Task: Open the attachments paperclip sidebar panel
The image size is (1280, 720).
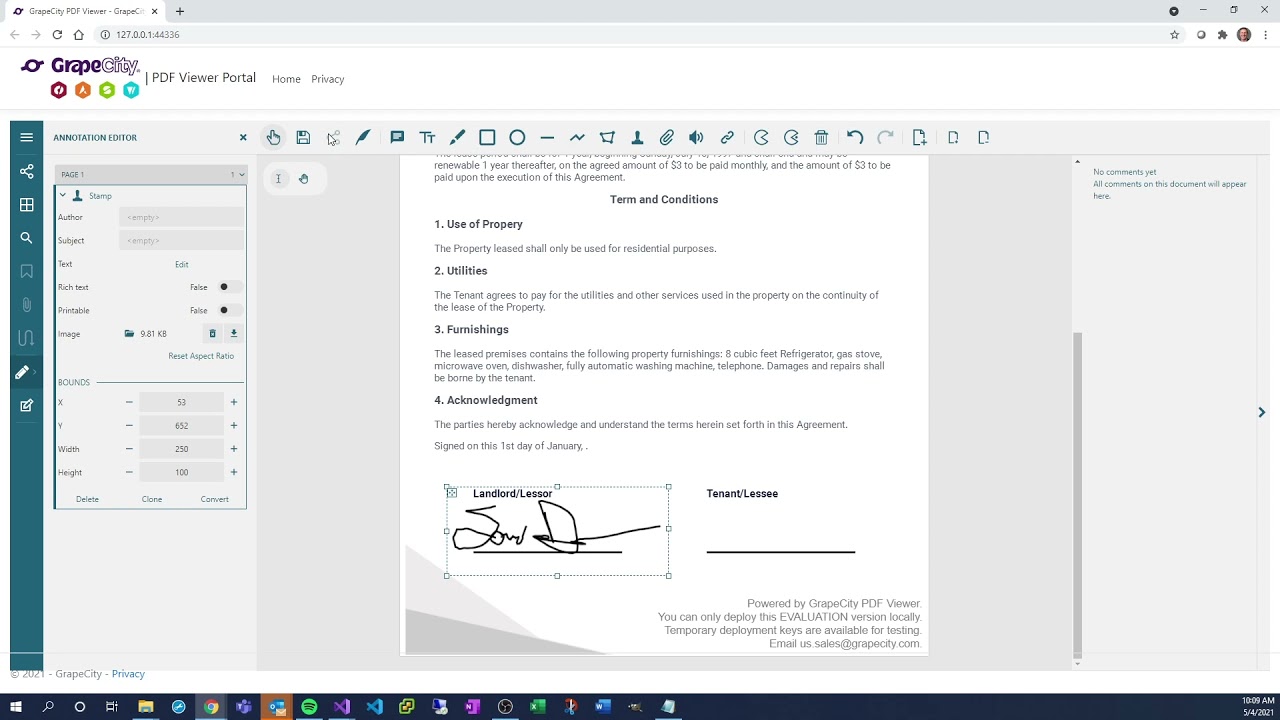Action: (x=27, y=305)
